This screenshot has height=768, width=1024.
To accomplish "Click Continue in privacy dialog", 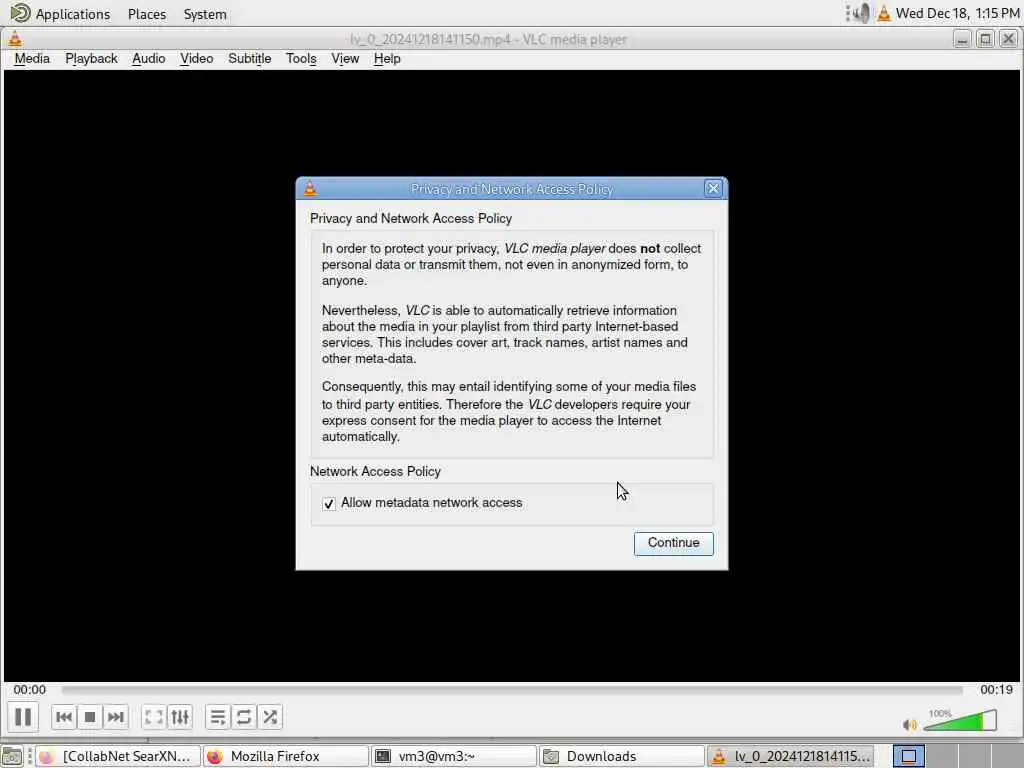I will tap(673, 543).
